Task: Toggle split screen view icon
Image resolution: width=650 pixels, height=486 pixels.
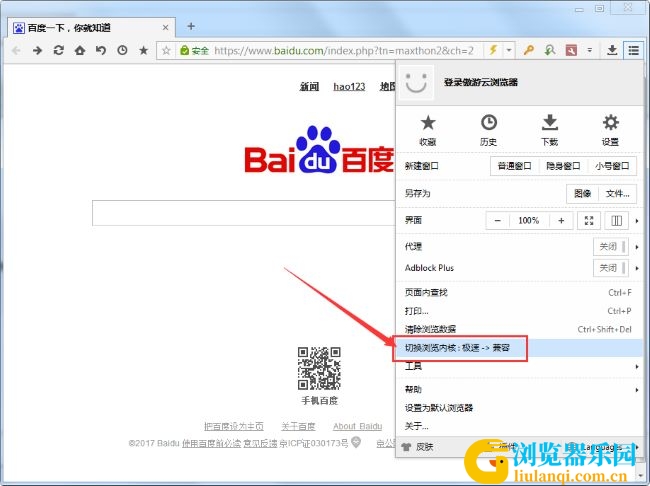Action: pyautogui.click(x=616, y=221)
